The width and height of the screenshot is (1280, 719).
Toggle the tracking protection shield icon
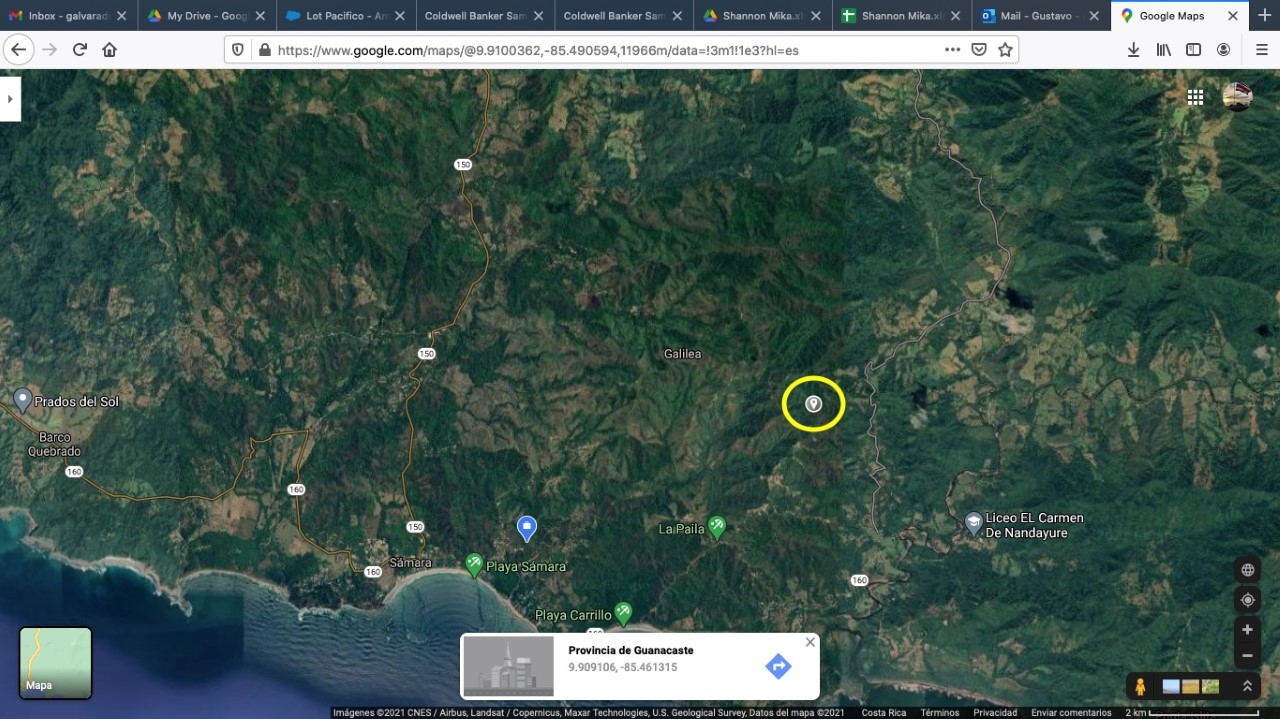pos(237,48)
